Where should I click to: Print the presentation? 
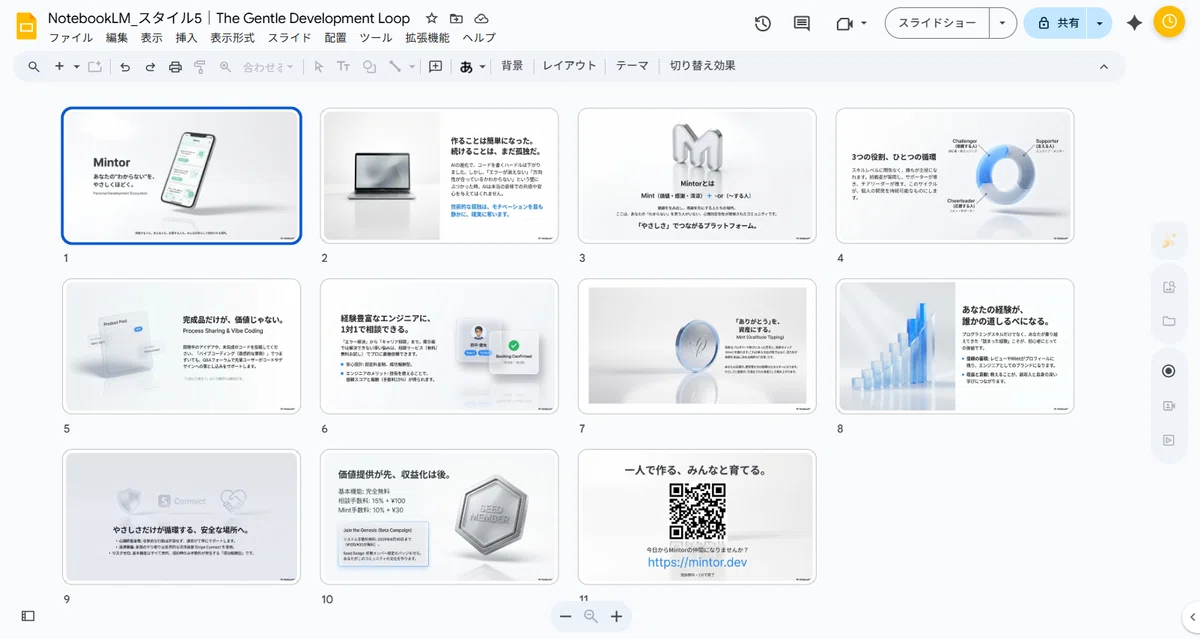(x=175, y=67)
